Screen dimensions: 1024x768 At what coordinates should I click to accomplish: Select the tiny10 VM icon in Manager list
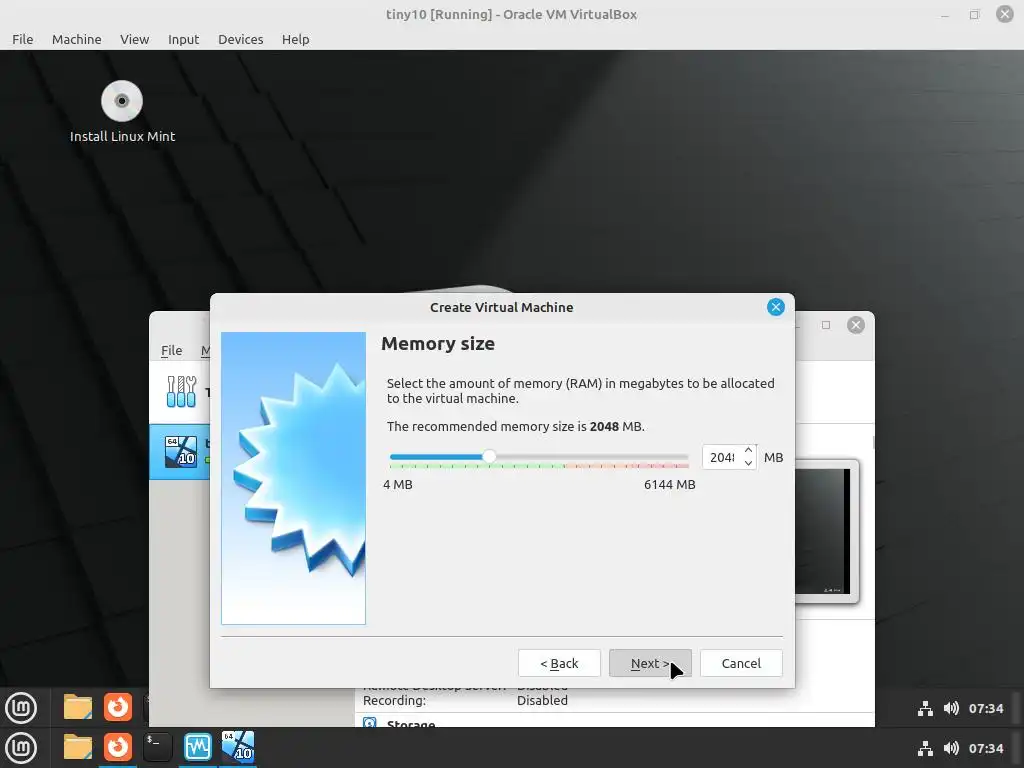pyautogui.click(x=181, y=452)
